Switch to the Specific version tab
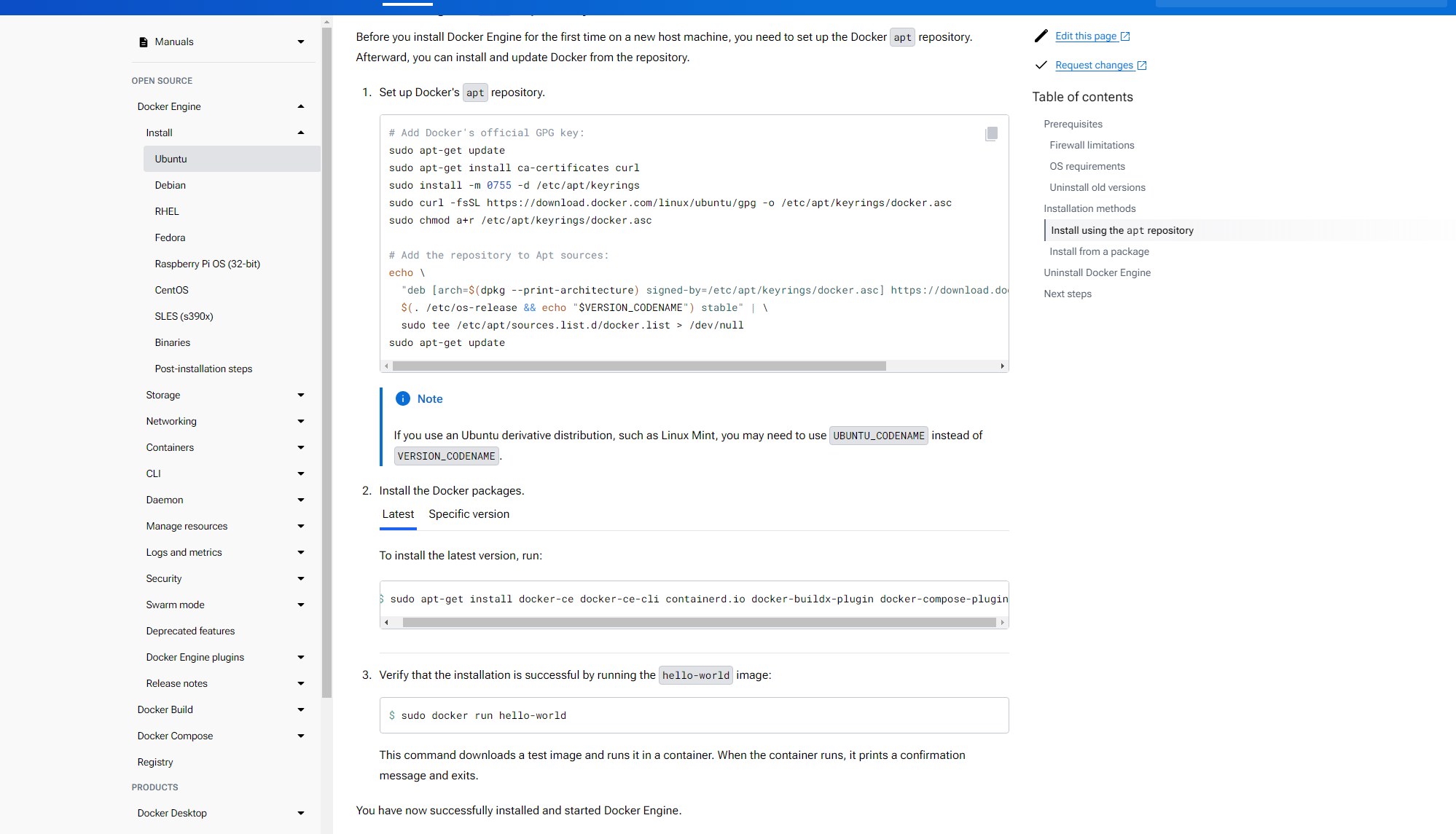1456x834 pixels. pyautogui.click(x=469, y=514)
